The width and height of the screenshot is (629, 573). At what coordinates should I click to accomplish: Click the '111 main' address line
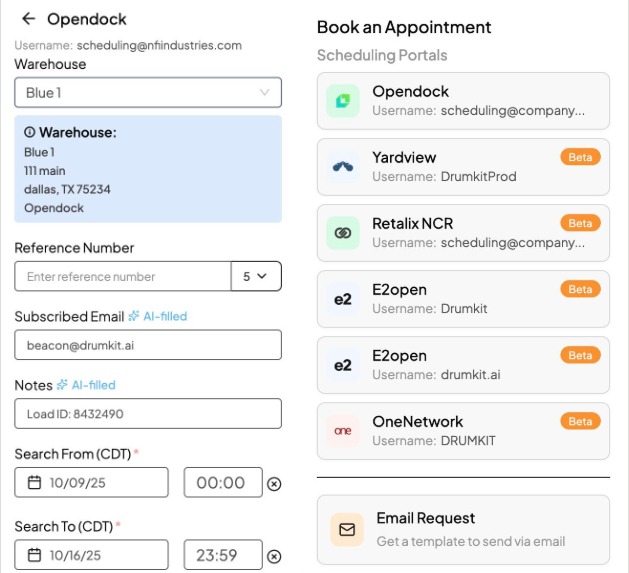pyautogui.click(x=45, y=171)
